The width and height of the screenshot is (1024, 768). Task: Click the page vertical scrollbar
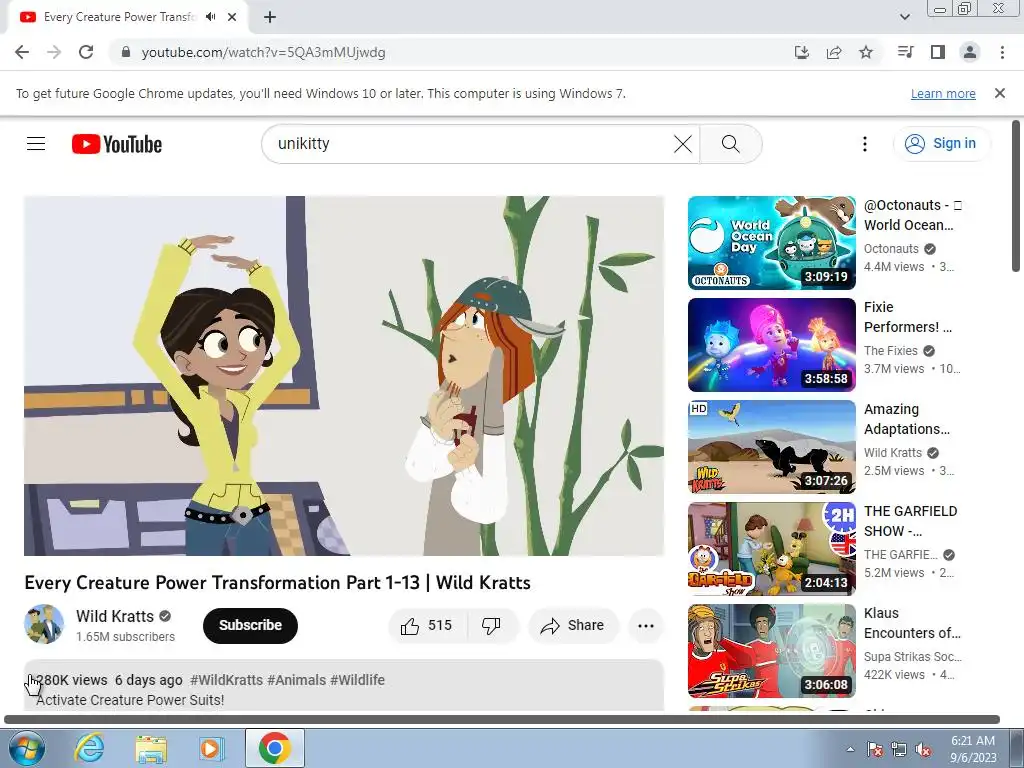tap(1016, 196)
